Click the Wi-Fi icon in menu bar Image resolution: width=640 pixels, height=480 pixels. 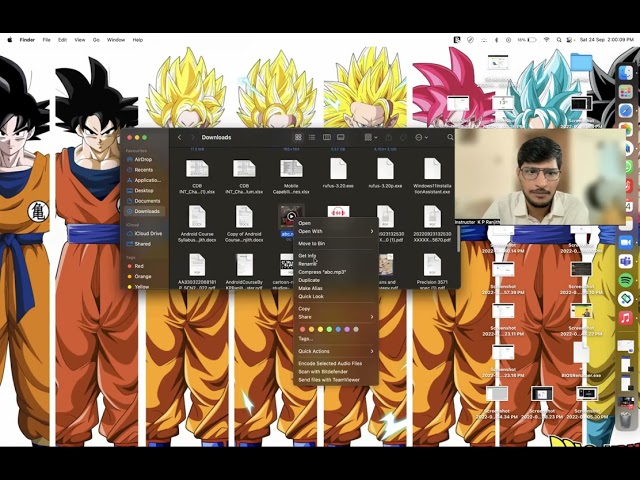pyautogui.click(x=547, y=40)
